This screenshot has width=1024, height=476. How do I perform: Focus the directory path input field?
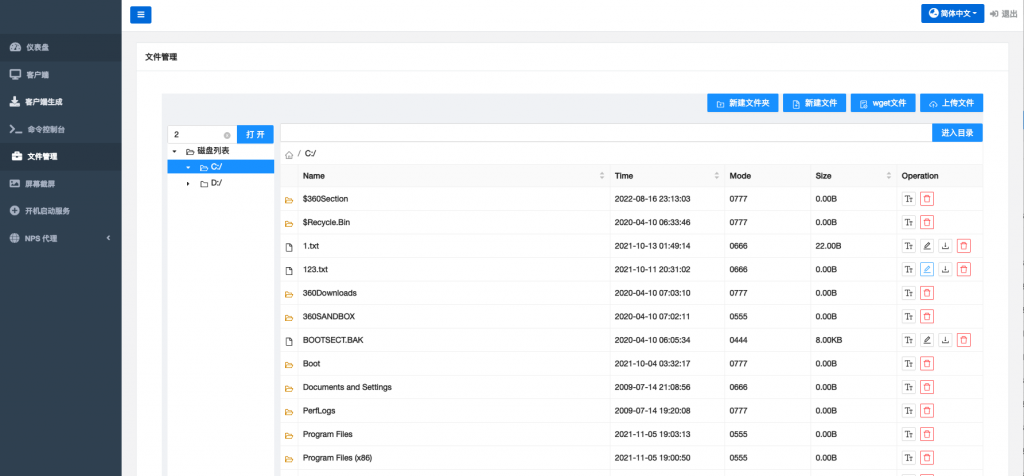coord(605,132)
